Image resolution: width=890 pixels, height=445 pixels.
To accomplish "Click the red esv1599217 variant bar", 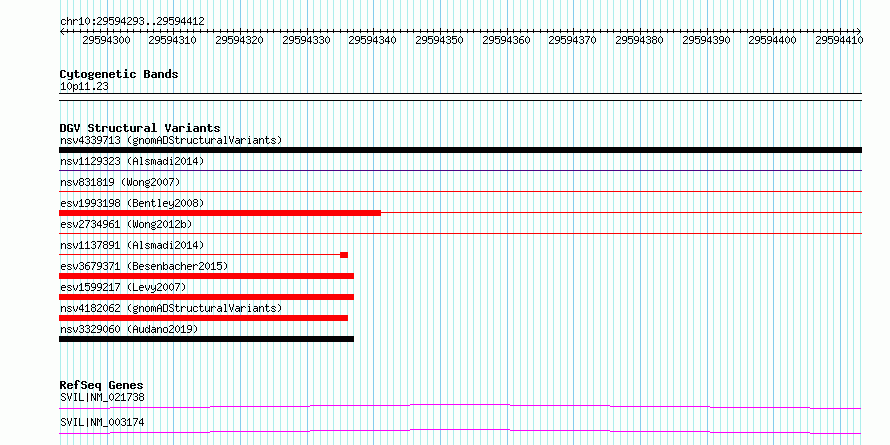I will click(x=206, y=297).
